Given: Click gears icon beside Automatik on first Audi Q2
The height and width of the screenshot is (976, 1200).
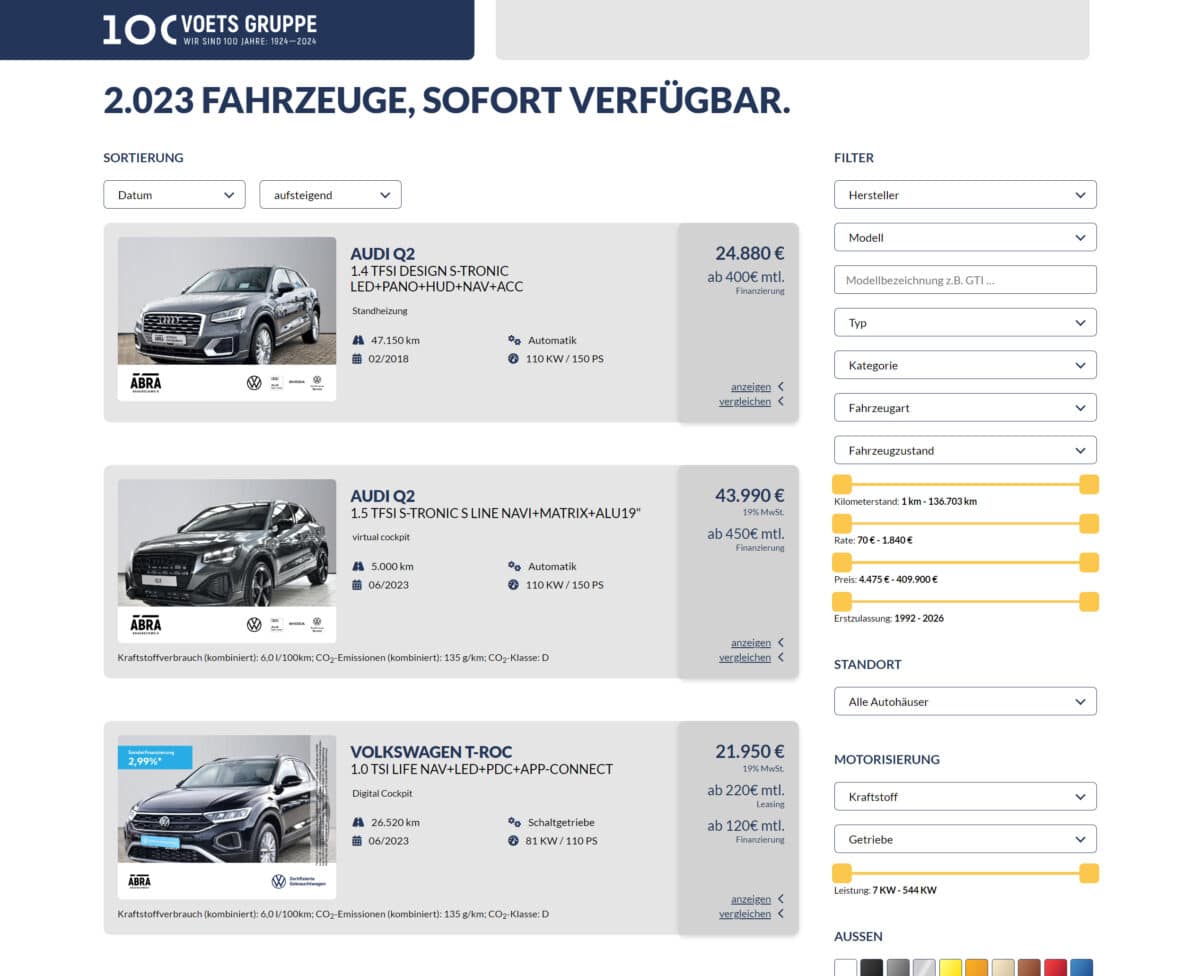Looking at the screenshot, I should 514,340.
